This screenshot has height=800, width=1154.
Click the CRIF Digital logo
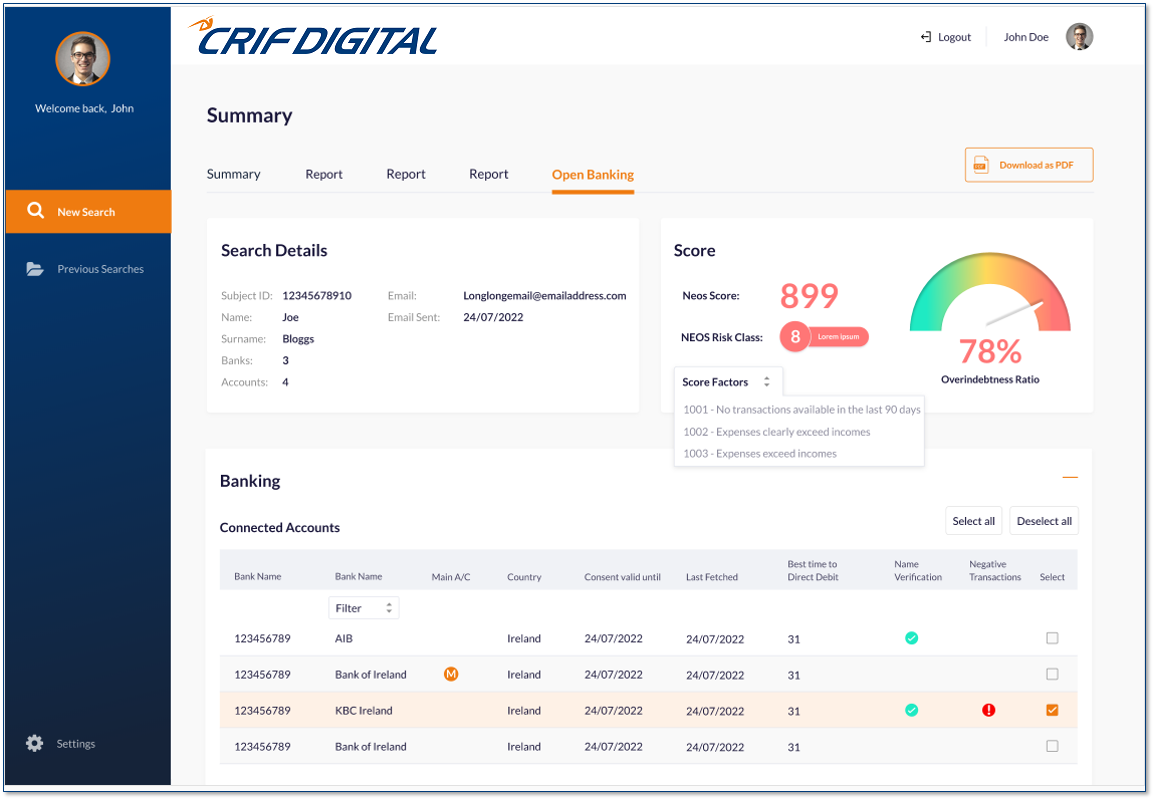point(314,37)
